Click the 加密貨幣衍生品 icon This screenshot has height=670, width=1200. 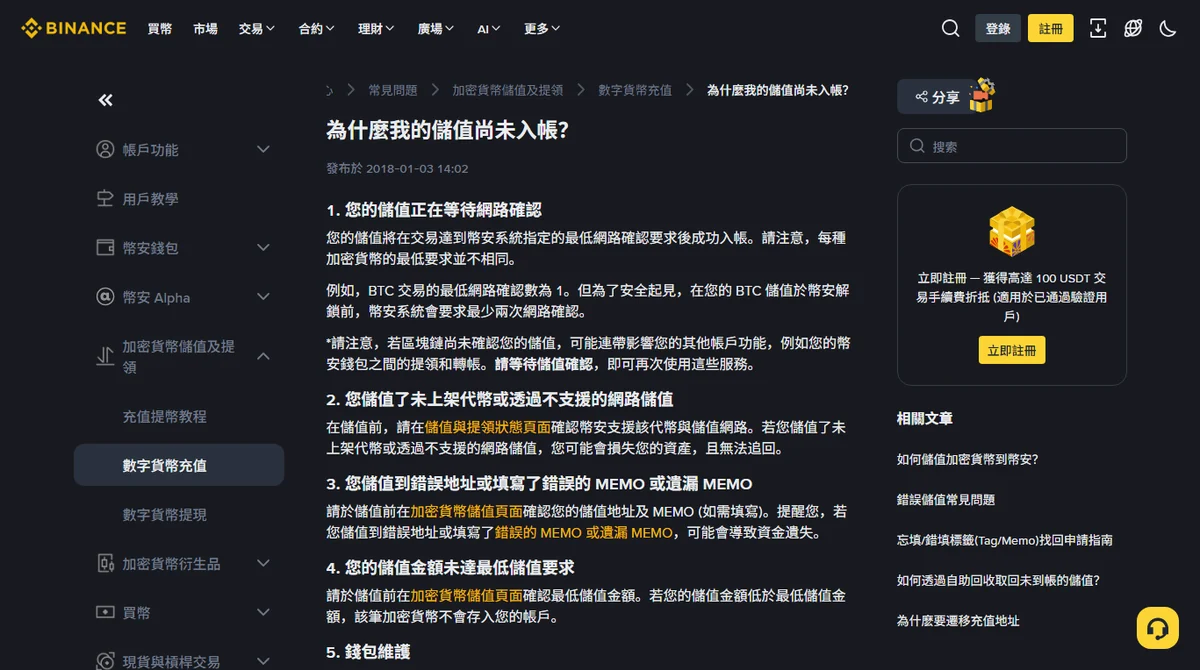coord(105,563)
